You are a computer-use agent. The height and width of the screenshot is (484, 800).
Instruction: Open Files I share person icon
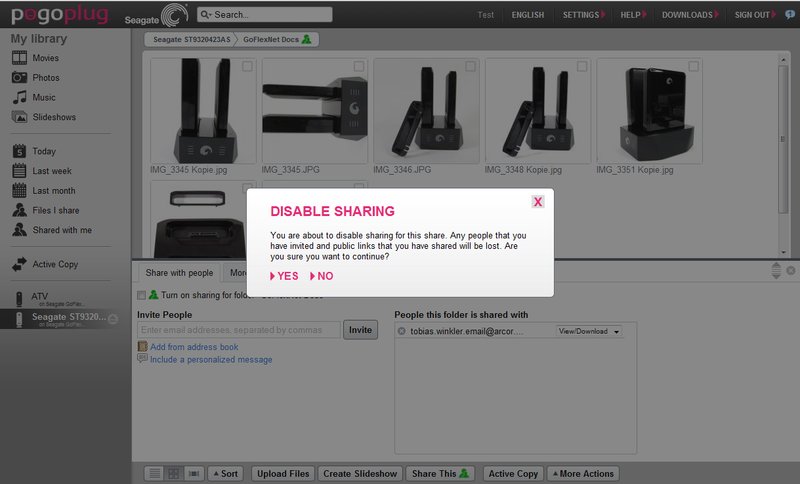point(19,210)
